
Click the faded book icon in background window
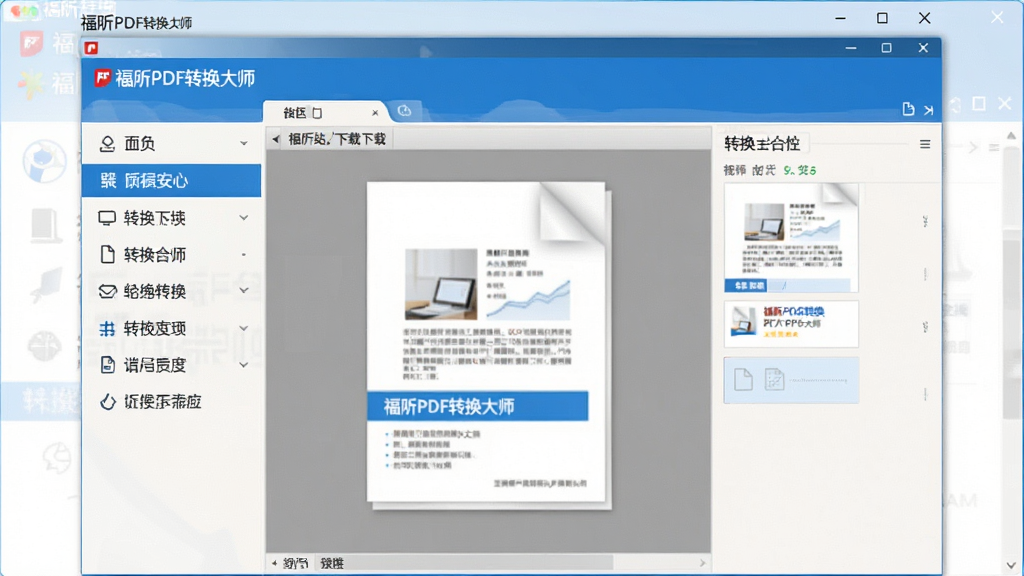46,225
